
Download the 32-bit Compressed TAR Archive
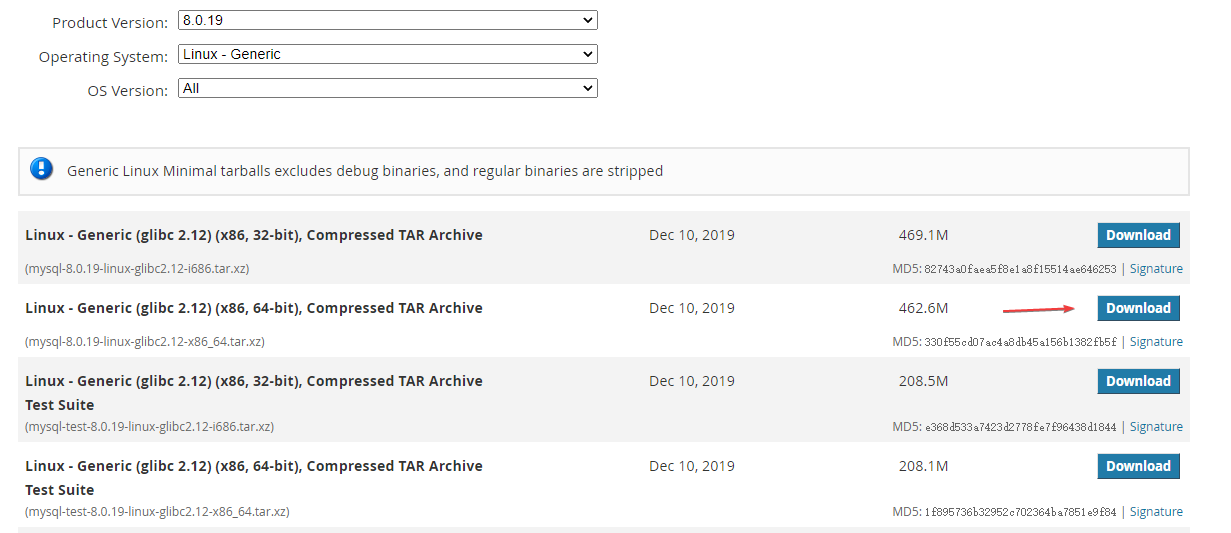tap(1138, 235)
